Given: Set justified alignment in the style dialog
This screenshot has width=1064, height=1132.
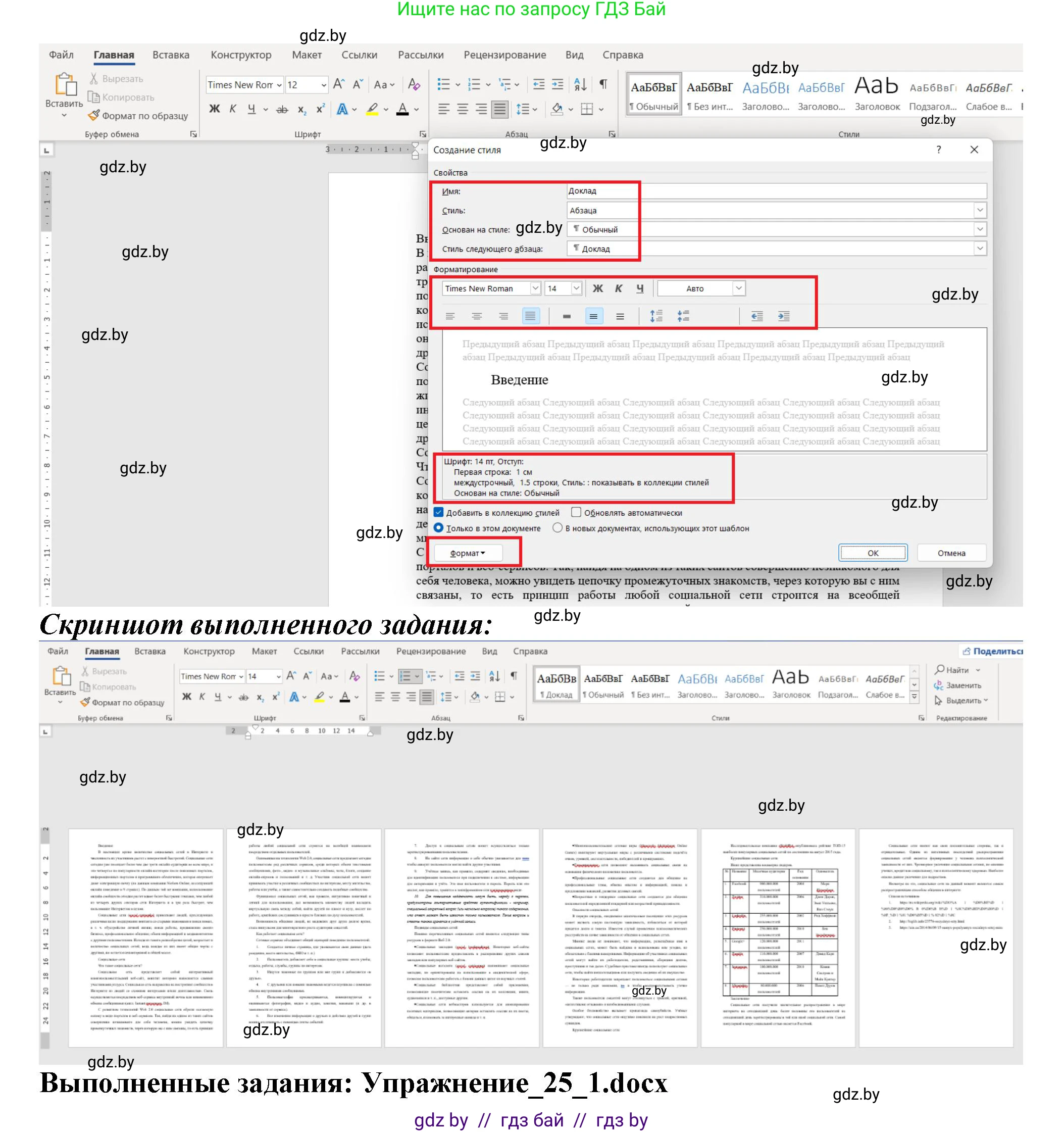Looking at the screenshot, I should 532,316.
